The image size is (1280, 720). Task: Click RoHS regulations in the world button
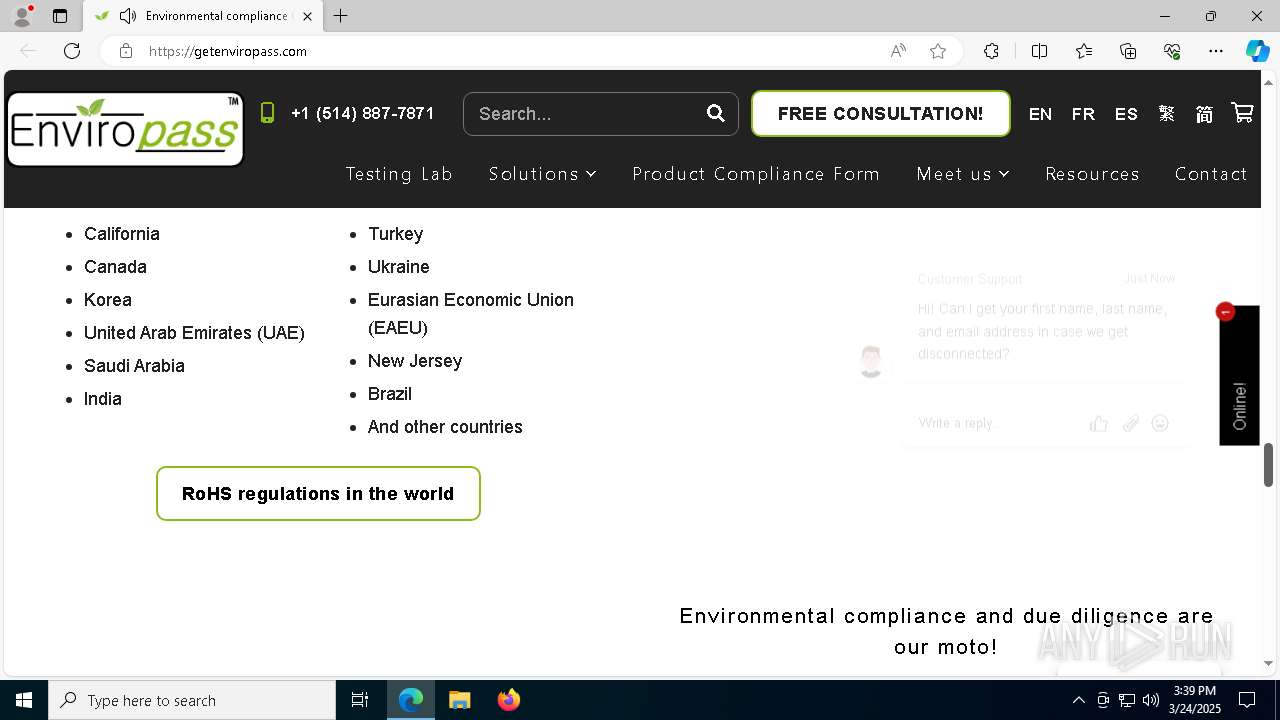point(318,493)
